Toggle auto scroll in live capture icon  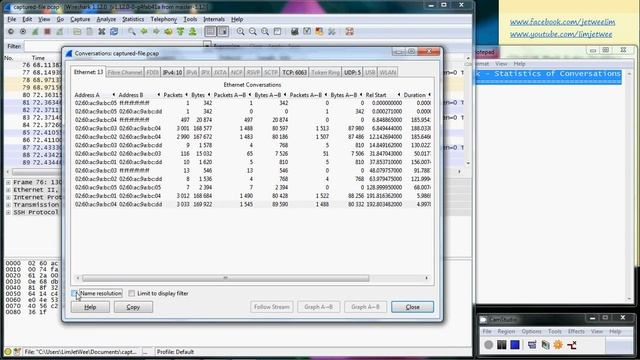(223, 31)
